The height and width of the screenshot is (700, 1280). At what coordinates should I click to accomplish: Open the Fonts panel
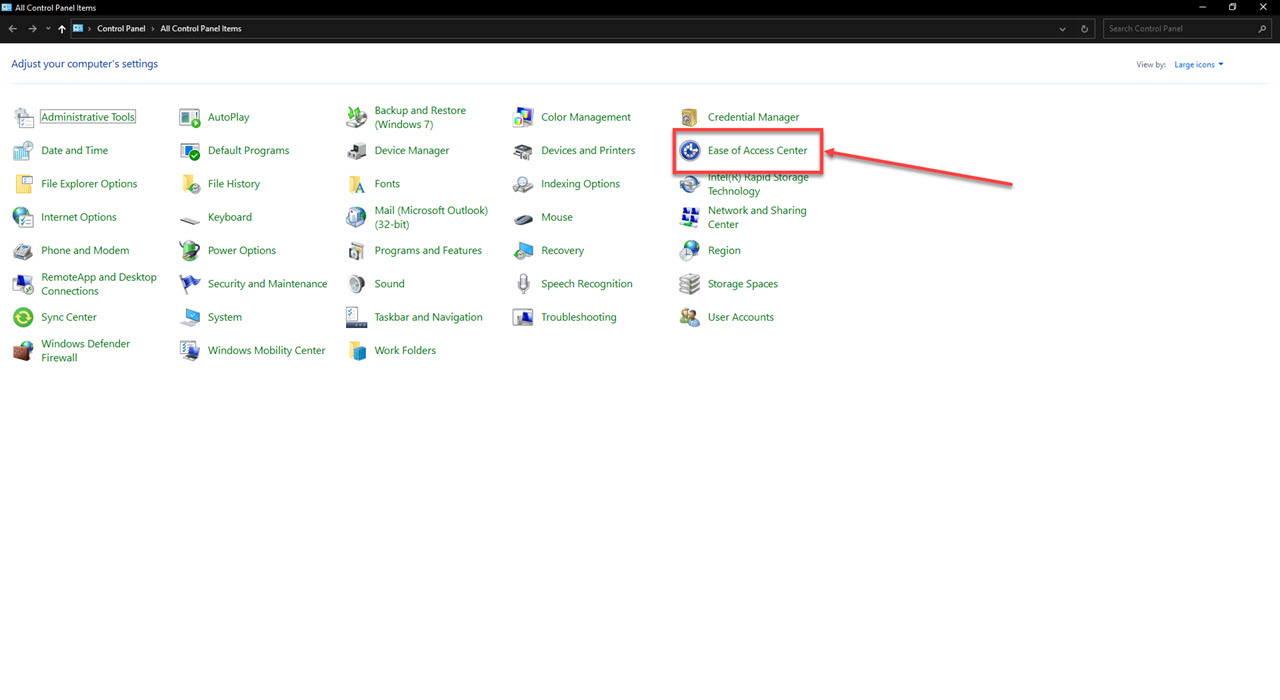tap(387, 183)
